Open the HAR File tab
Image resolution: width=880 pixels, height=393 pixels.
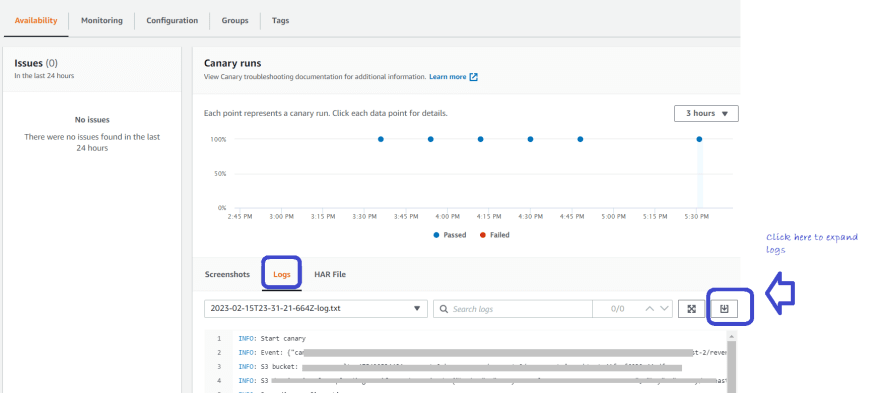330,275
